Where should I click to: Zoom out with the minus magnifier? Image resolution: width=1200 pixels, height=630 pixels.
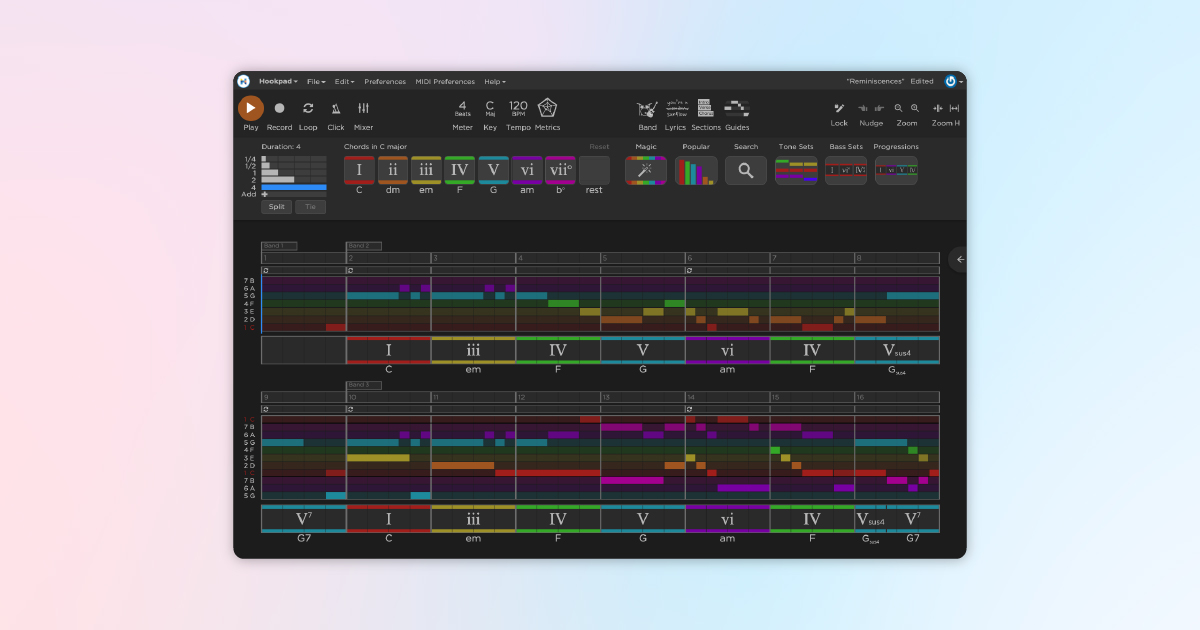(898, 108)
